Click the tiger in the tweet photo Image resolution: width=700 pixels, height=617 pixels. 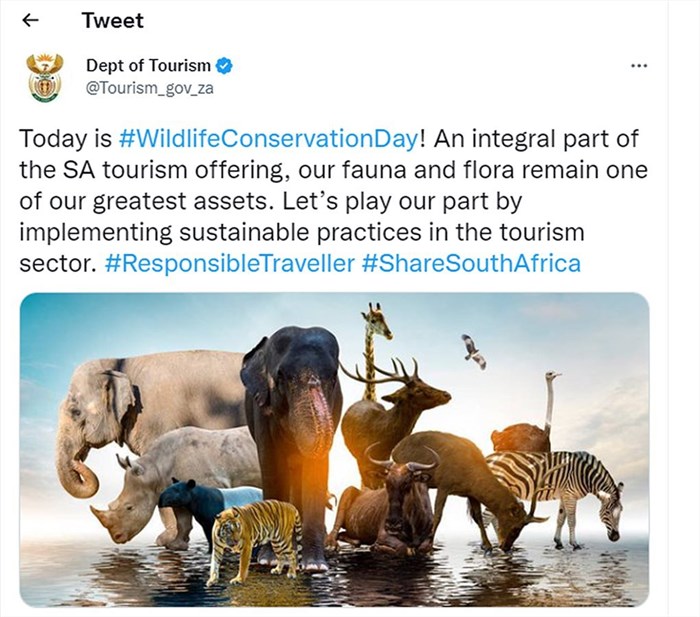tap(254, 540)
